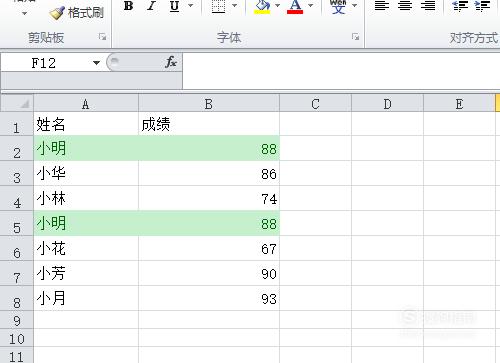
Task: Apply red font color
Action: [x=295, y=6]
